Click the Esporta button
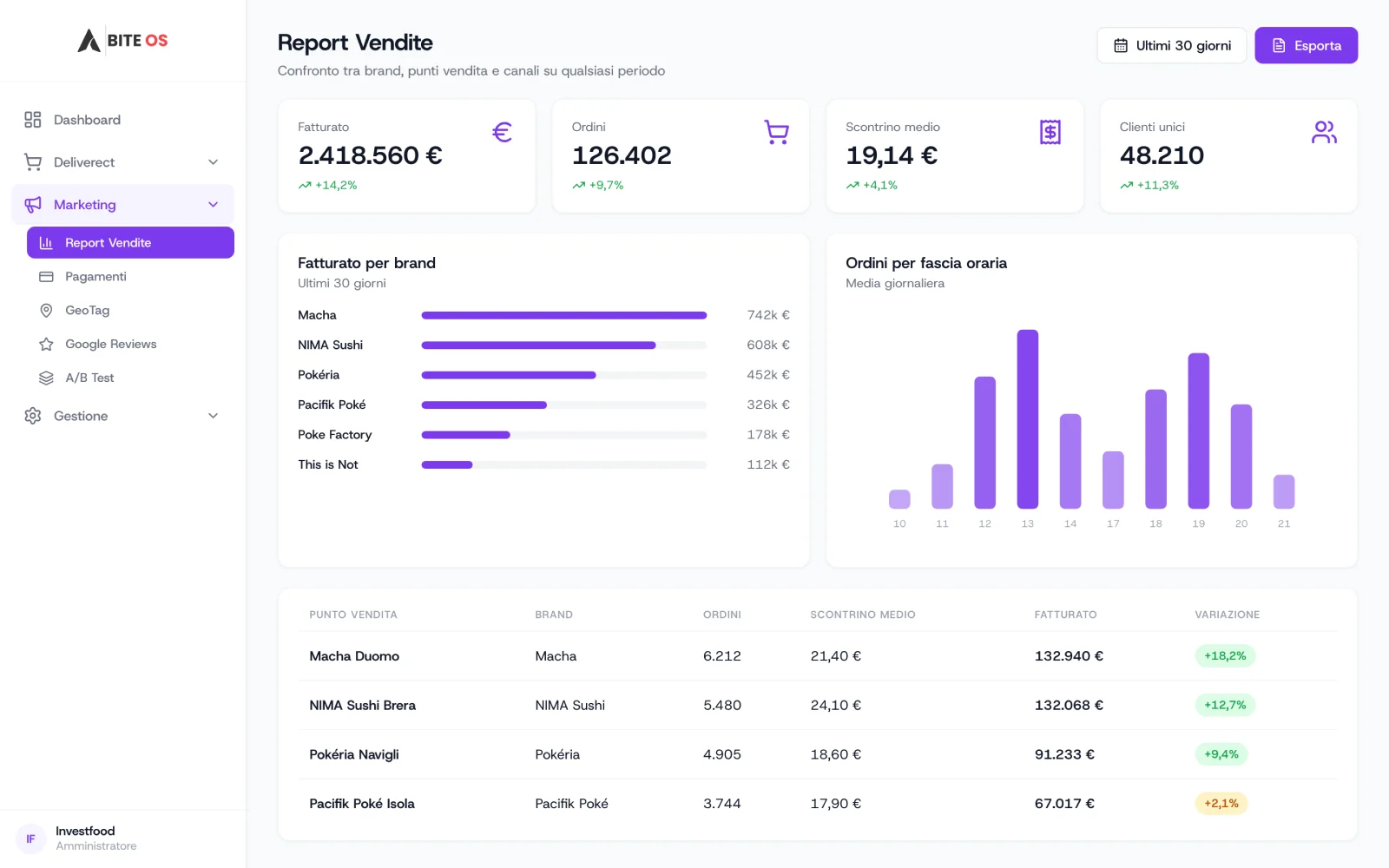 (x=1307, y=46)
